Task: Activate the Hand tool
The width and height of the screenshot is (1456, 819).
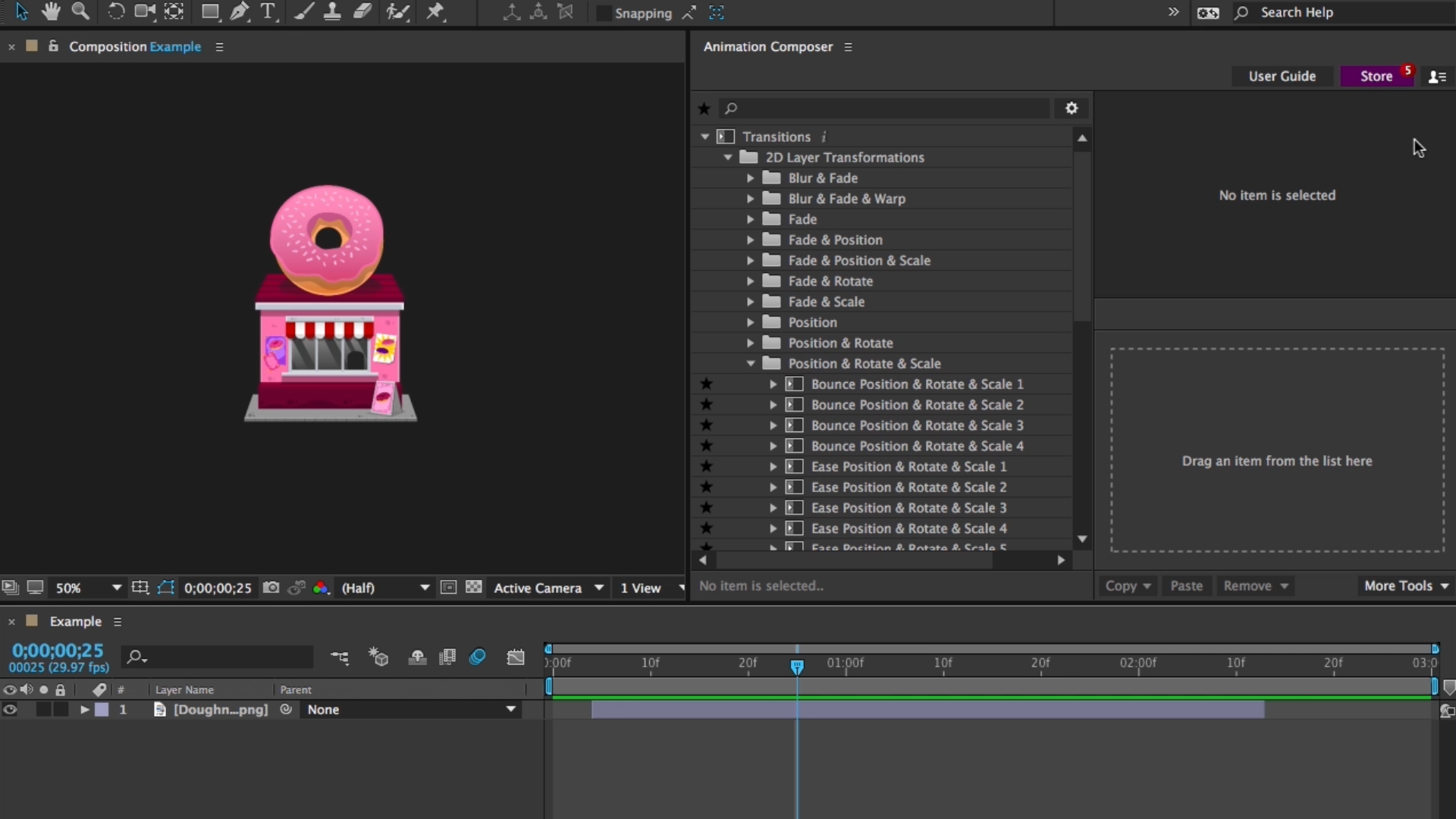Action: click(x=51, y=11)
